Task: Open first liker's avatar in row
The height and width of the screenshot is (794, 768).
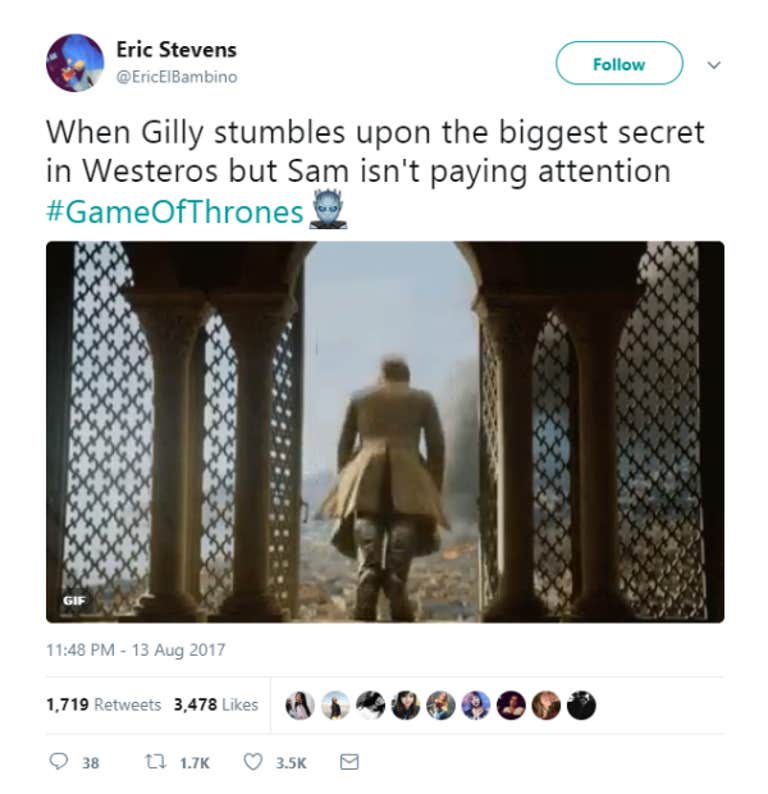Action: tap(300, 705)
